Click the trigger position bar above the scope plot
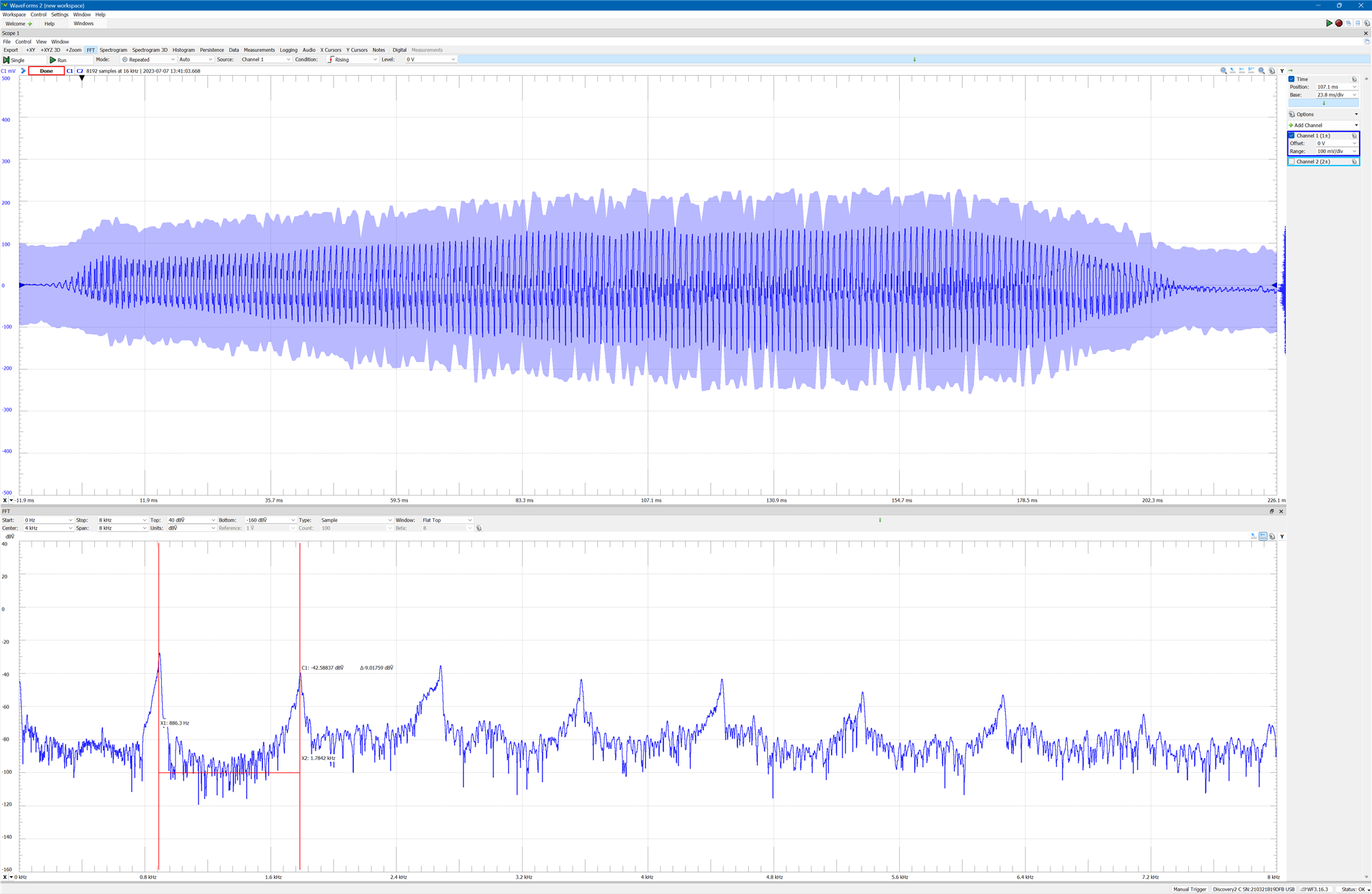 point(914,59)
